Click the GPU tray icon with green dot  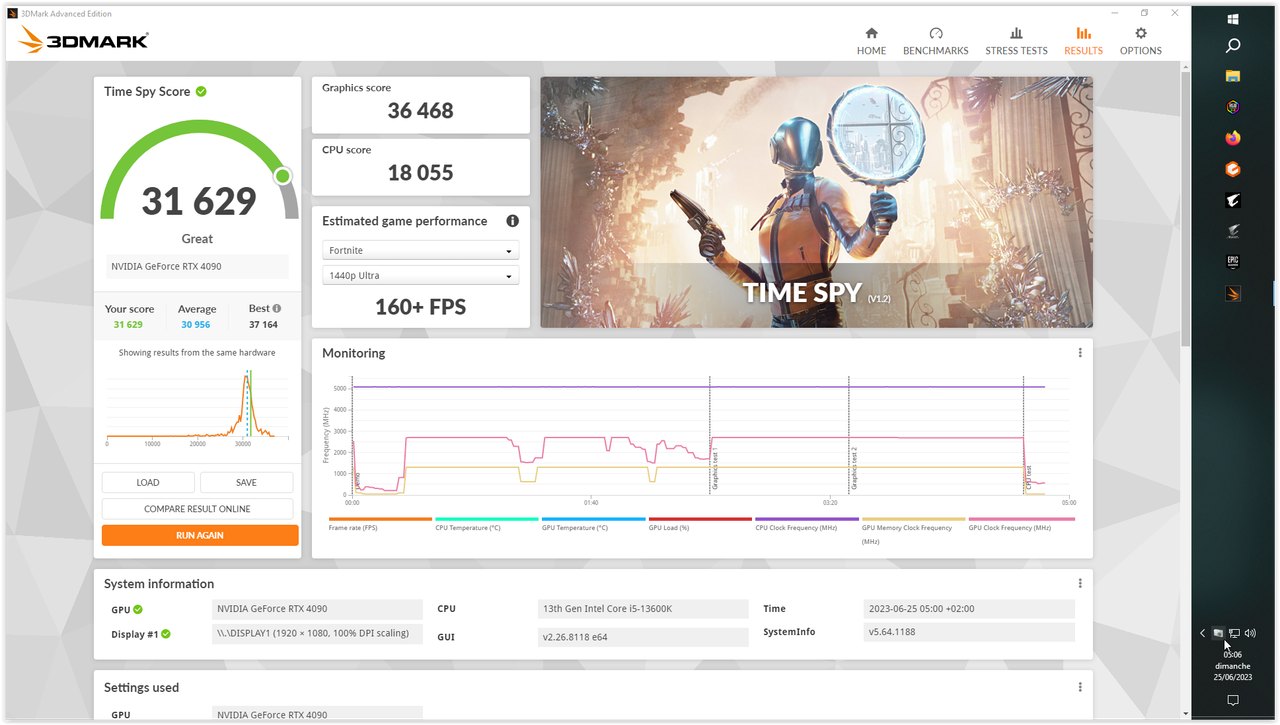click(x=1218, y=633)
